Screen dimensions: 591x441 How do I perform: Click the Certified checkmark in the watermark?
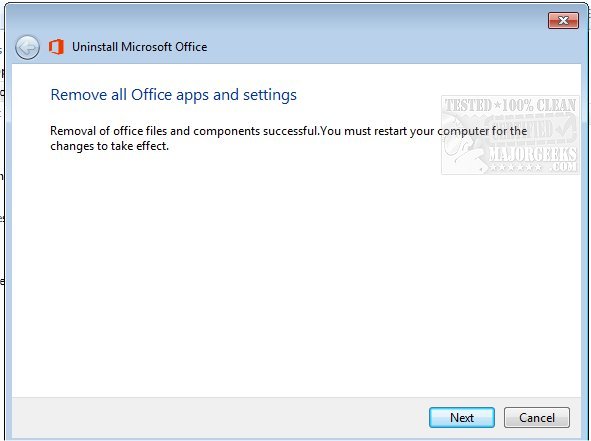pos(563,128)
